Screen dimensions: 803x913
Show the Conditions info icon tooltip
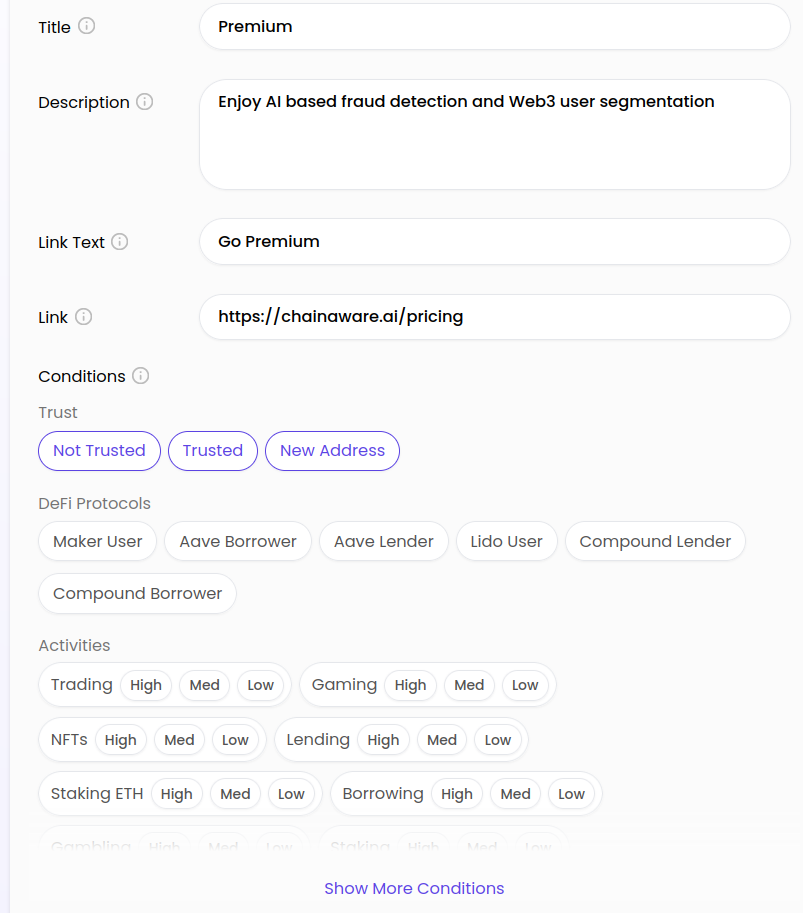click(140, 376)
